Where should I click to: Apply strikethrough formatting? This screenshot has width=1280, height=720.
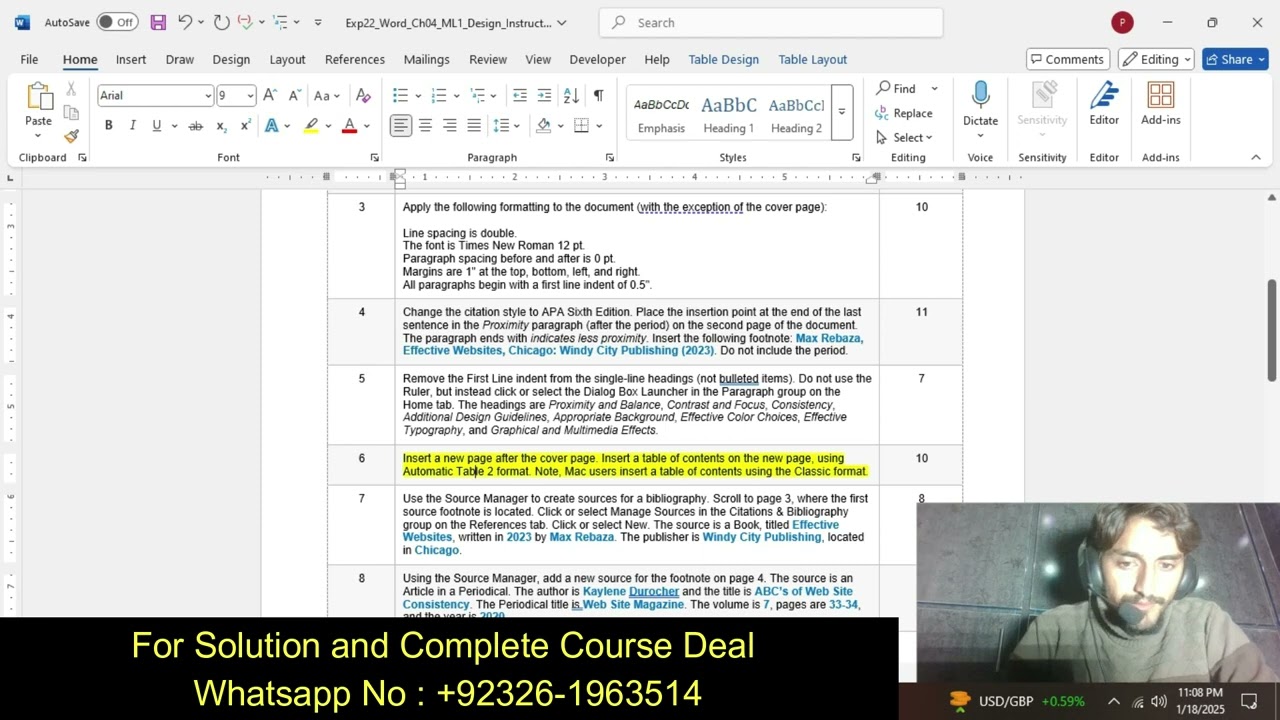click(x=196, y=126)
